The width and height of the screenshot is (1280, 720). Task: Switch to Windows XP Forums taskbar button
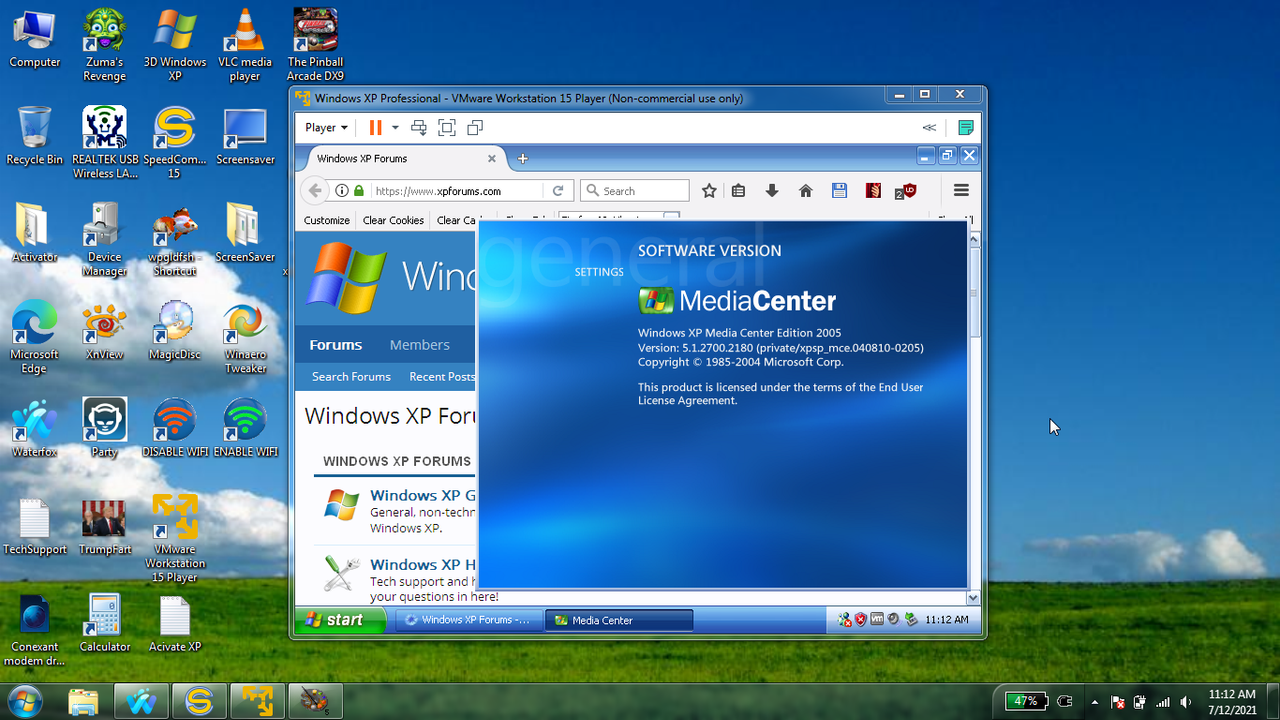point(468,620)
